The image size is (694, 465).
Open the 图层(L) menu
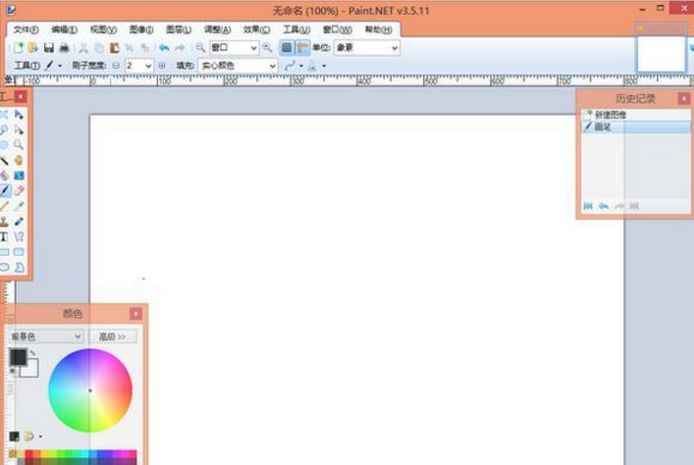pyautogui.click(x=179, y=30)
